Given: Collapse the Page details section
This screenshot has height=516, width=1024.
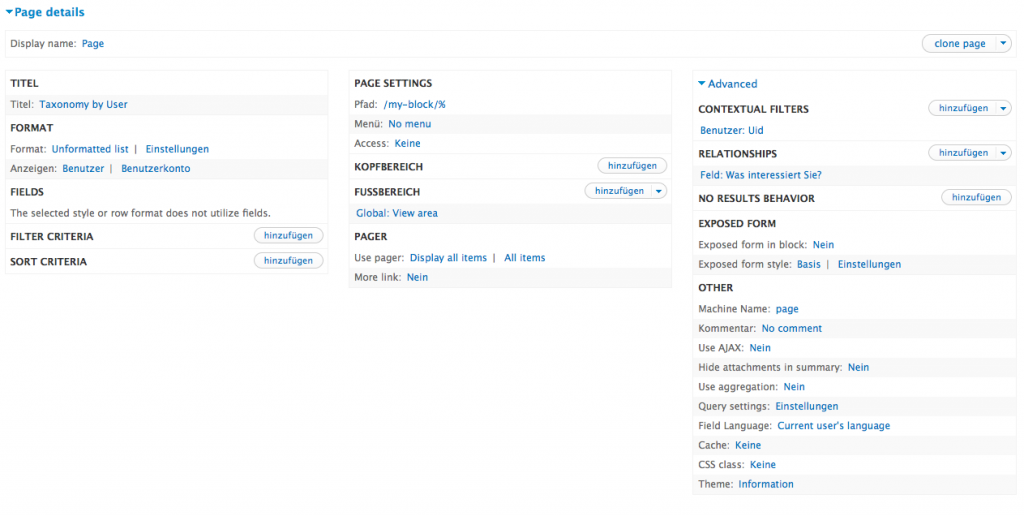Looking at the screenshot, I should [46, 12].
